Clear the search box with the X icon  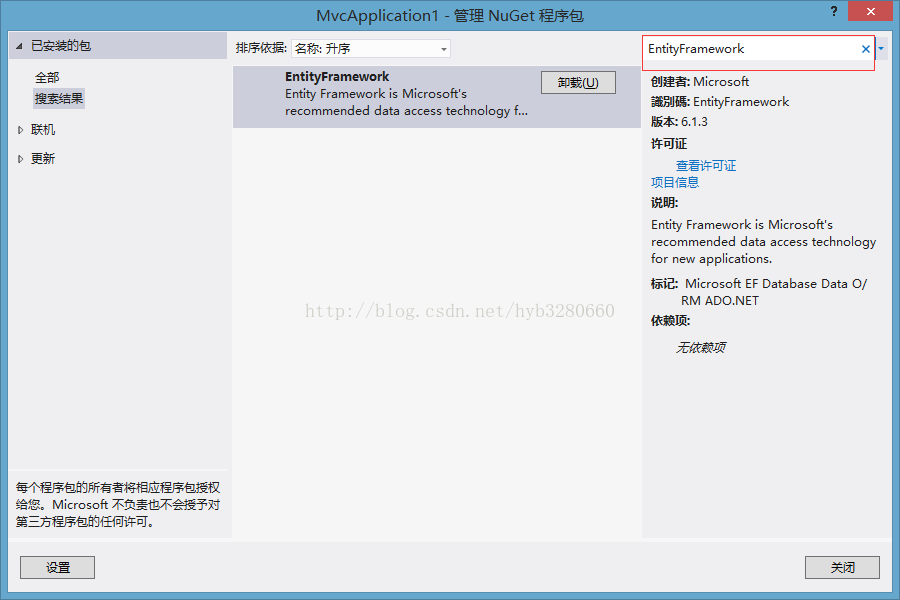coord(866,49)
